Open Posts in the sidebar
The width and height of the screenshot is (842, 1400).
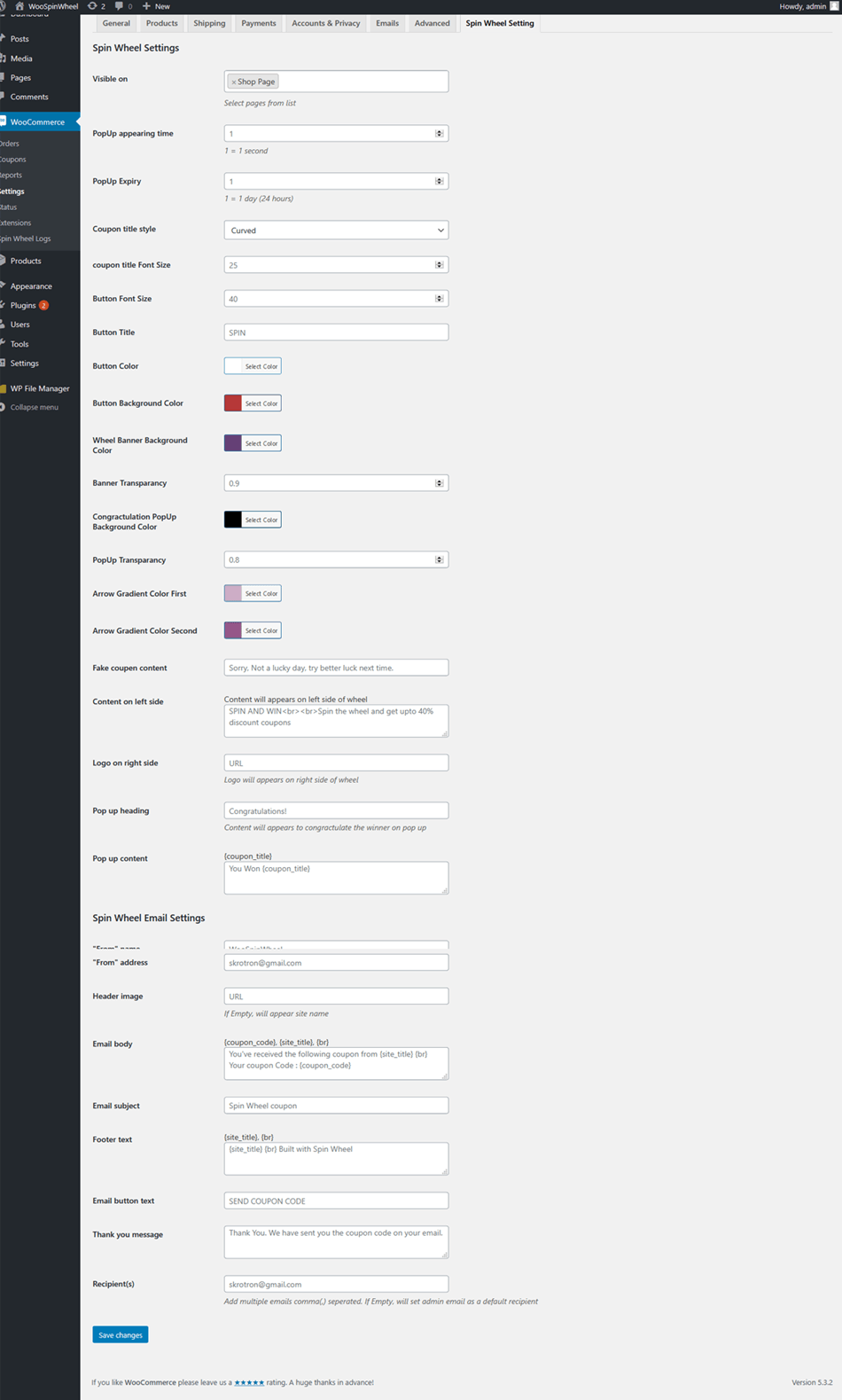pyautogui.click(x=19, y=39)
